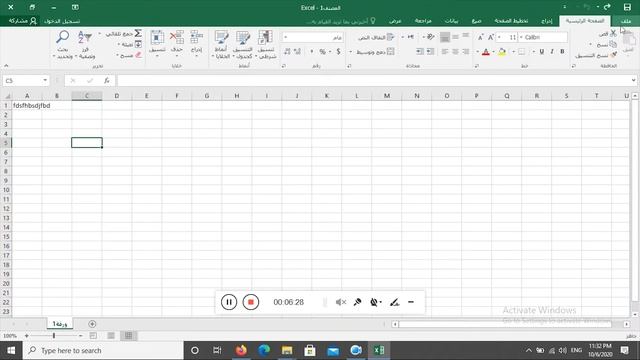Screen dimensions: 640x360
Task: Click the Cut scissors icon
Action: pyautogui.click(x=613, y=33)
